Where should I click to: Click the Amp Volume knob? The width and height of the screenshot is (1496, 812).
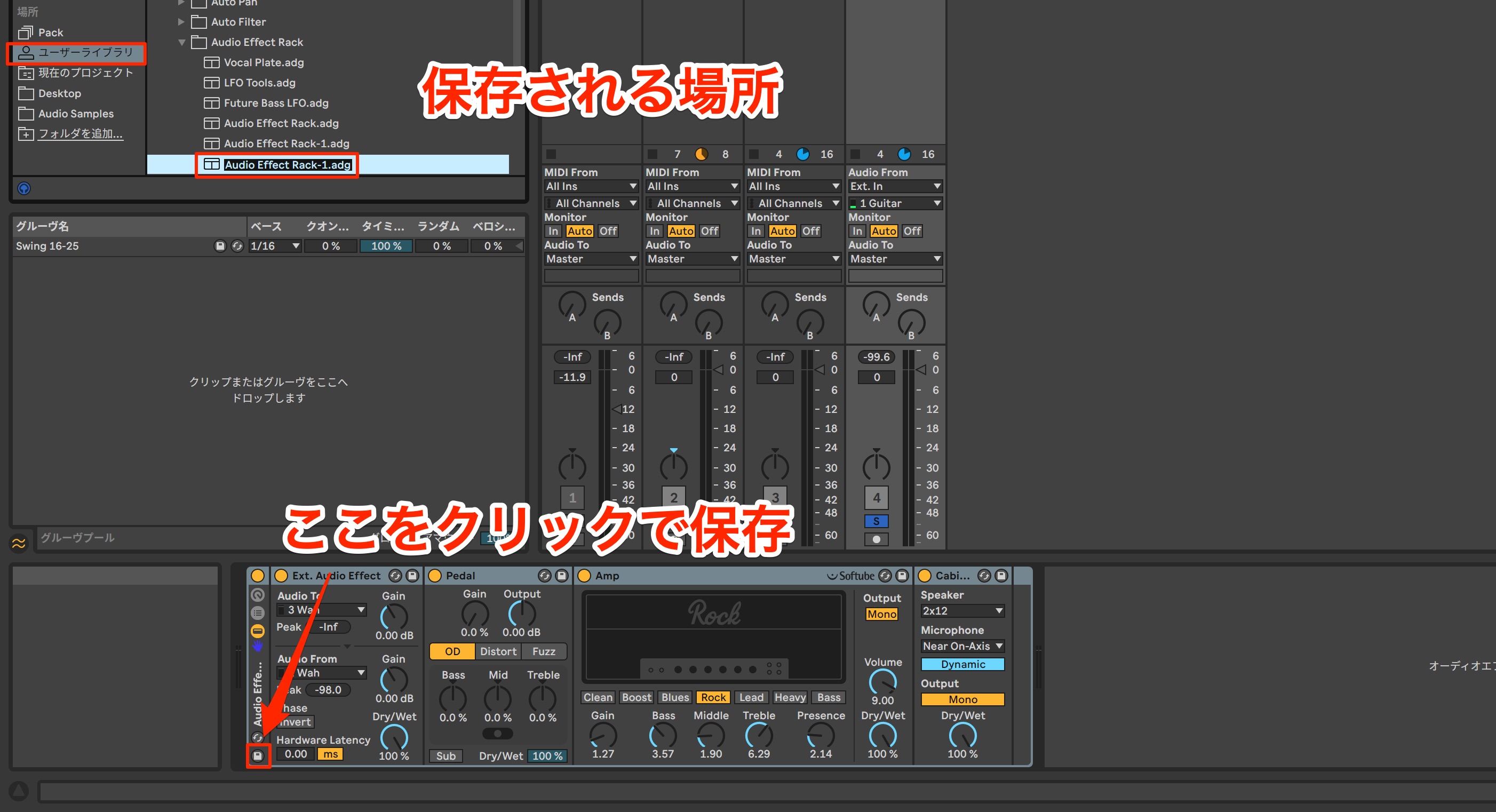click(882, 682)
